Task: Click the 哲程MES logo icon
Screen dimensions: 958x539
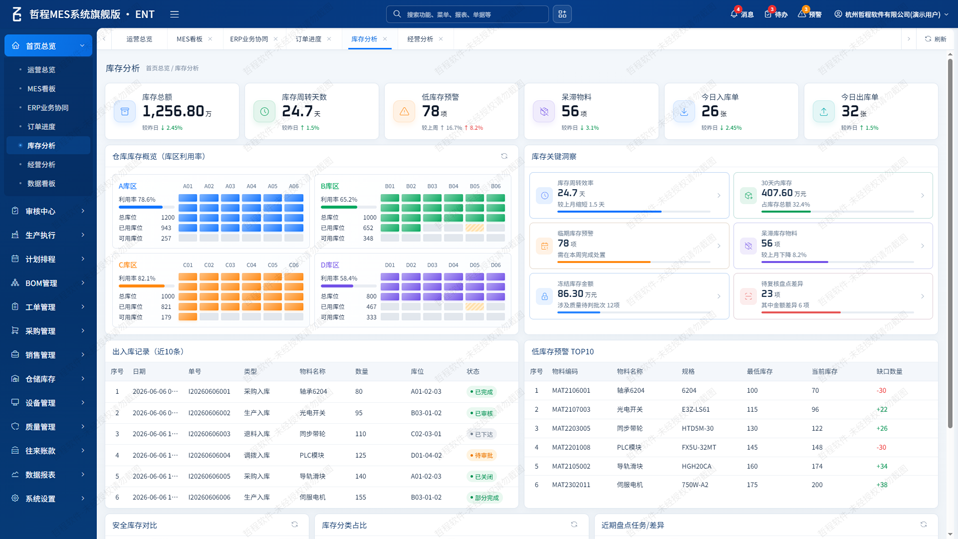Action: [x=17, y=14]
